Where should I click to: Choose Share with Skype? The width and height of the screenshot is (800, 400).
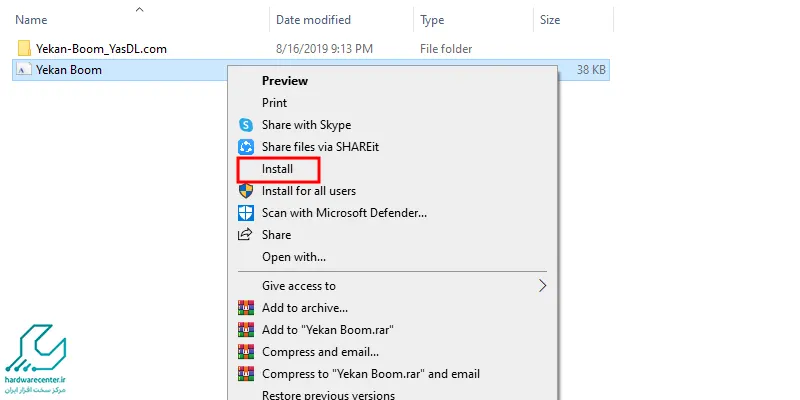tap(306, 125)
